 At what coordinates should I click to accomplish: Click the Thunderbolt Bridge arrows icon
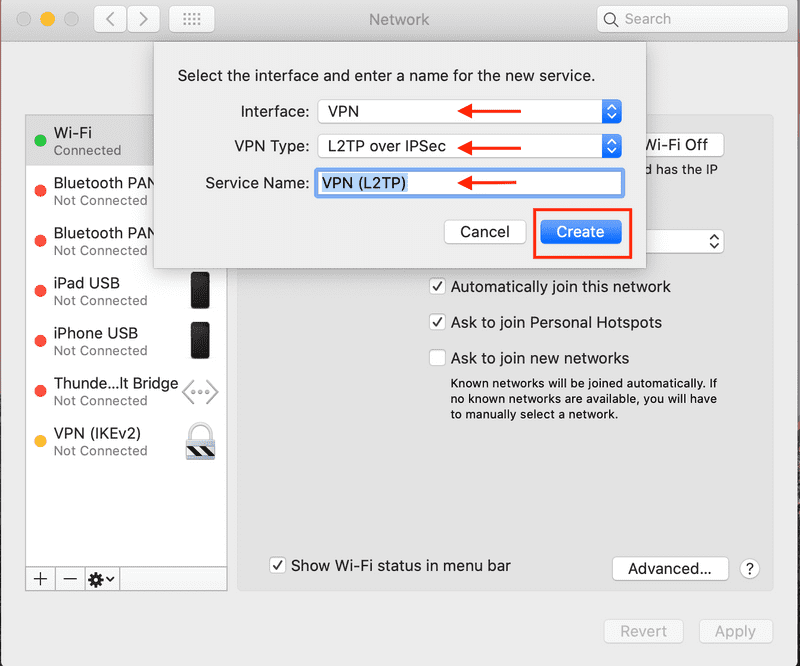click(x=200, y=392)
